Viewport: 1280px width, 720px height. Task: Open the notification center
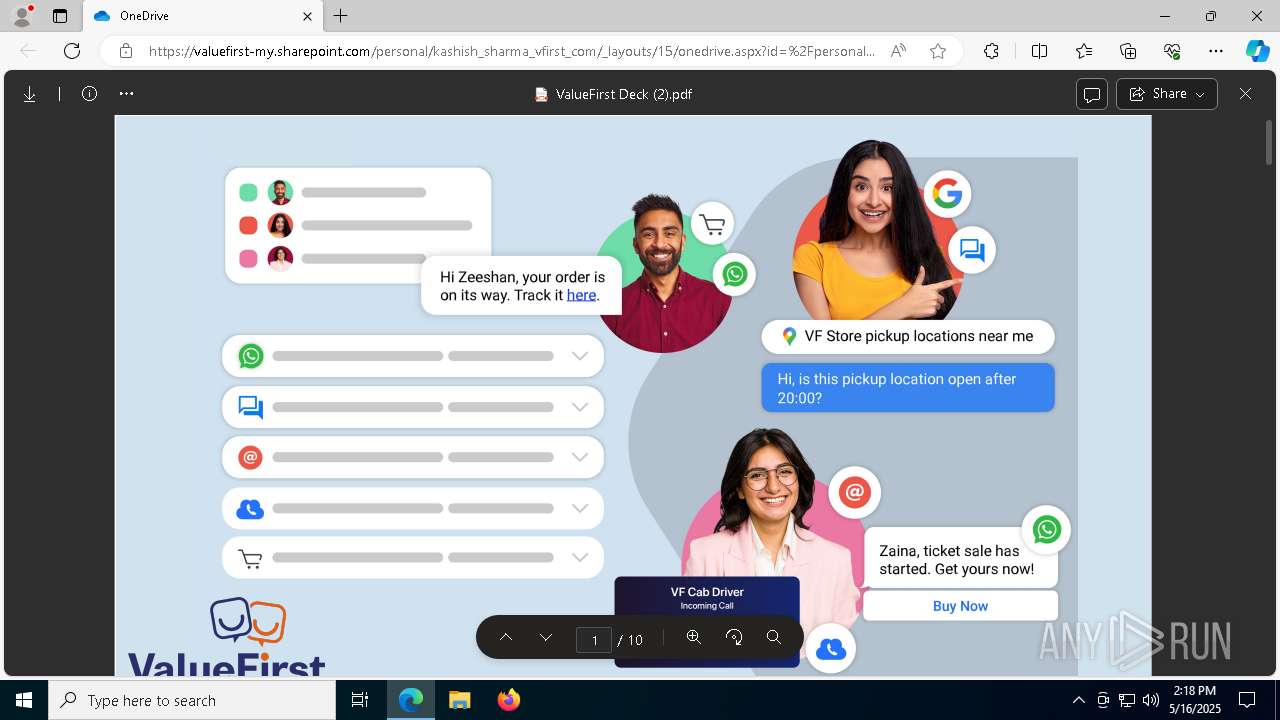(x=1247, y=700)
